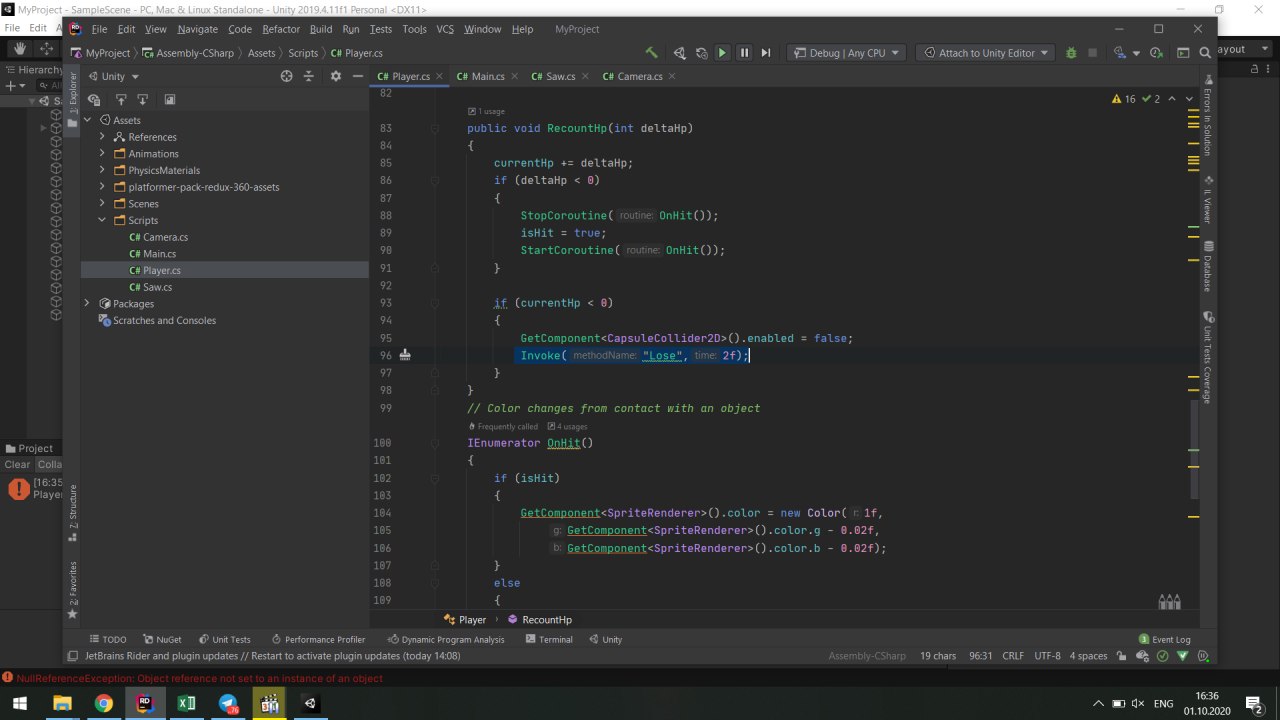Collapse the Scripts folder in tree
The height and width of the screenshot is (720, 1280).
pos(102,220)
